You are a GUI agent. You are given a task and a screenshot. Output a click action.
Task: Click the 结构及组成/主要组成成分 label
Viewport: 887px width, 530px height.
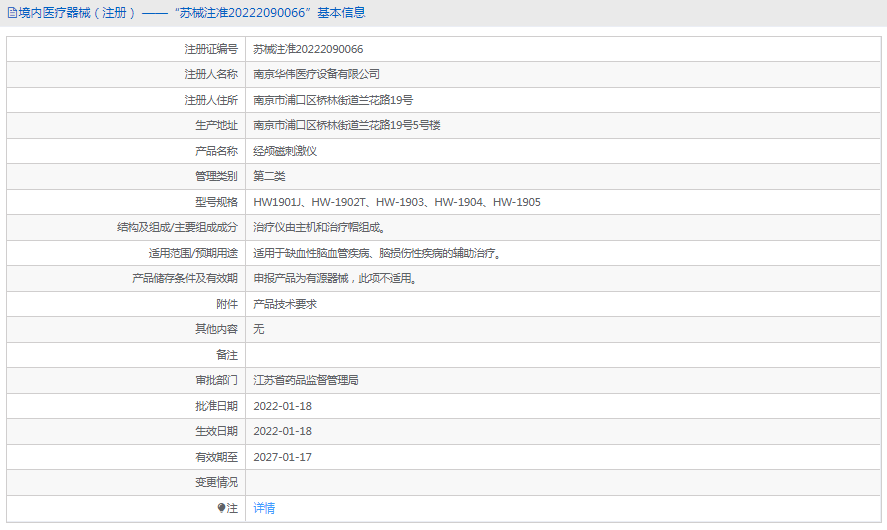(177, 227)
